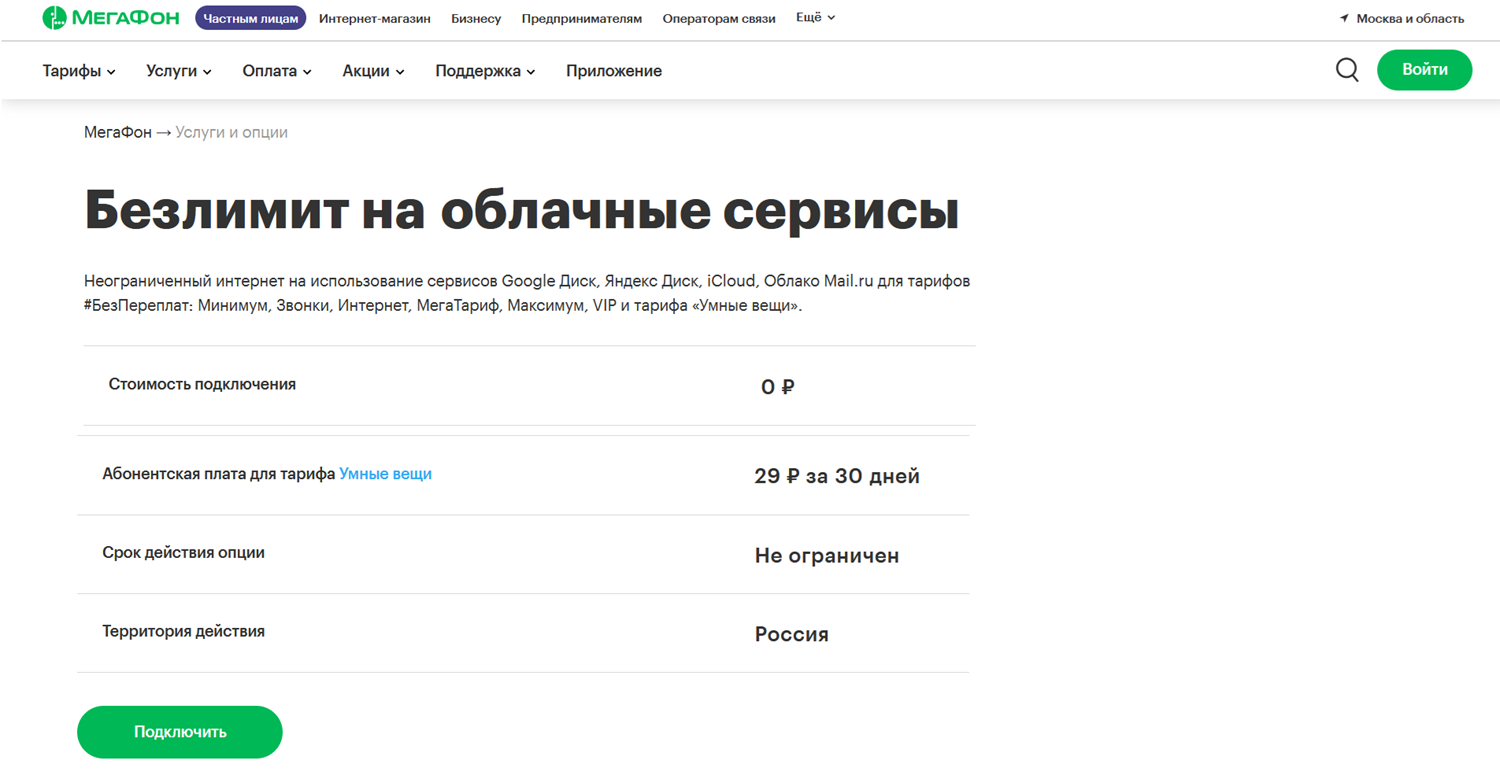The height and width of the screenshot is (779, 1500).
Task: Click the location arrow icon near Москва
Action: pyautogui.click(x=1344, y=19)
